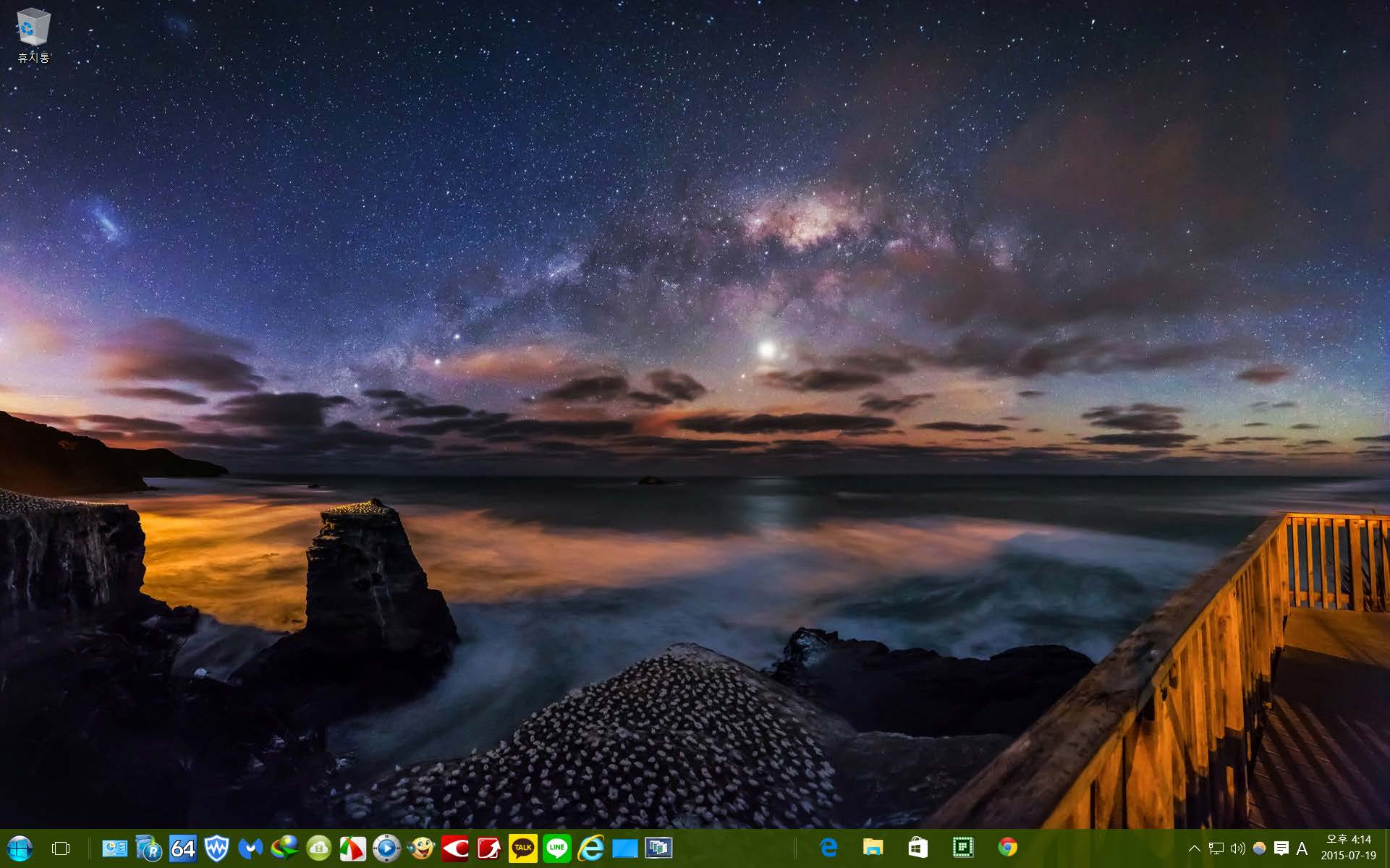Launch the red eye-shaped taskbar icon
The height and width of the screenshot is (868, 1390).
(454, 848)
